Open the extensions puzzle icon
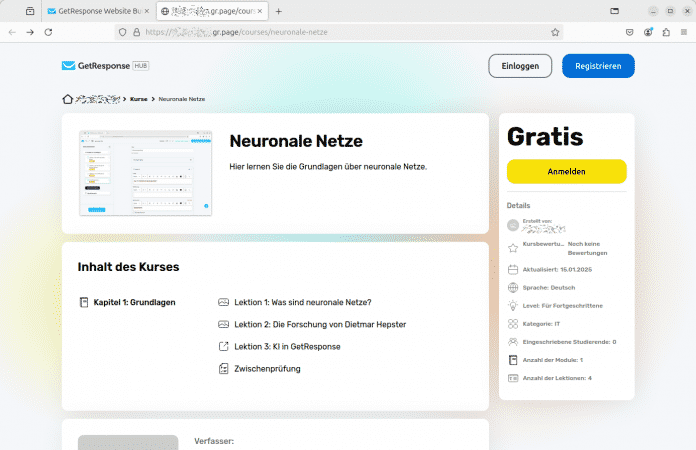The height and width of the screenshot is (450, 696). coord(666,32)
